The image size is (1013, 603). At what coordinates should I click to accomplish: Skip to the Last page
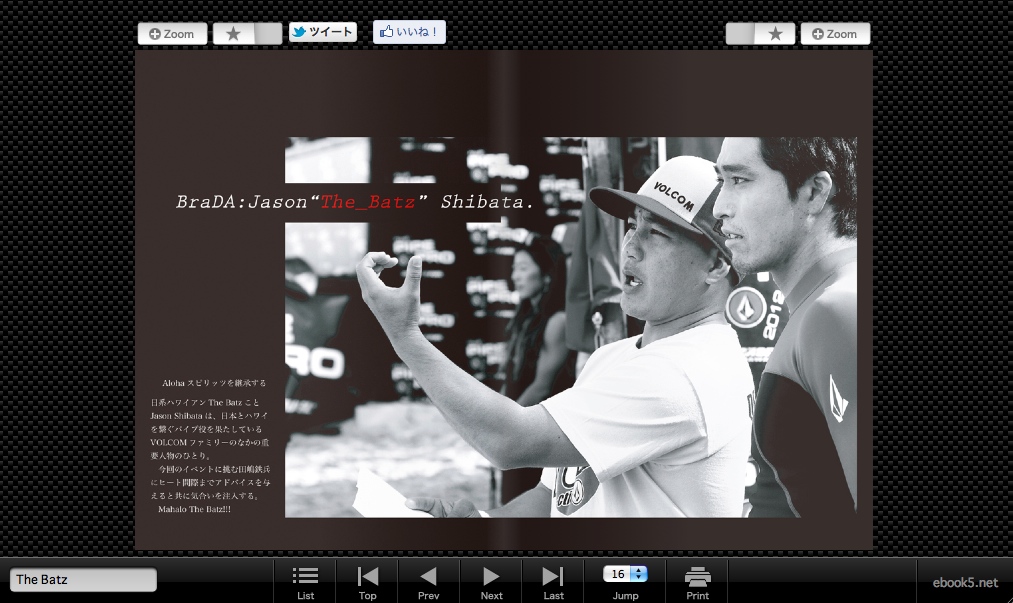click(x=553, y=581)
